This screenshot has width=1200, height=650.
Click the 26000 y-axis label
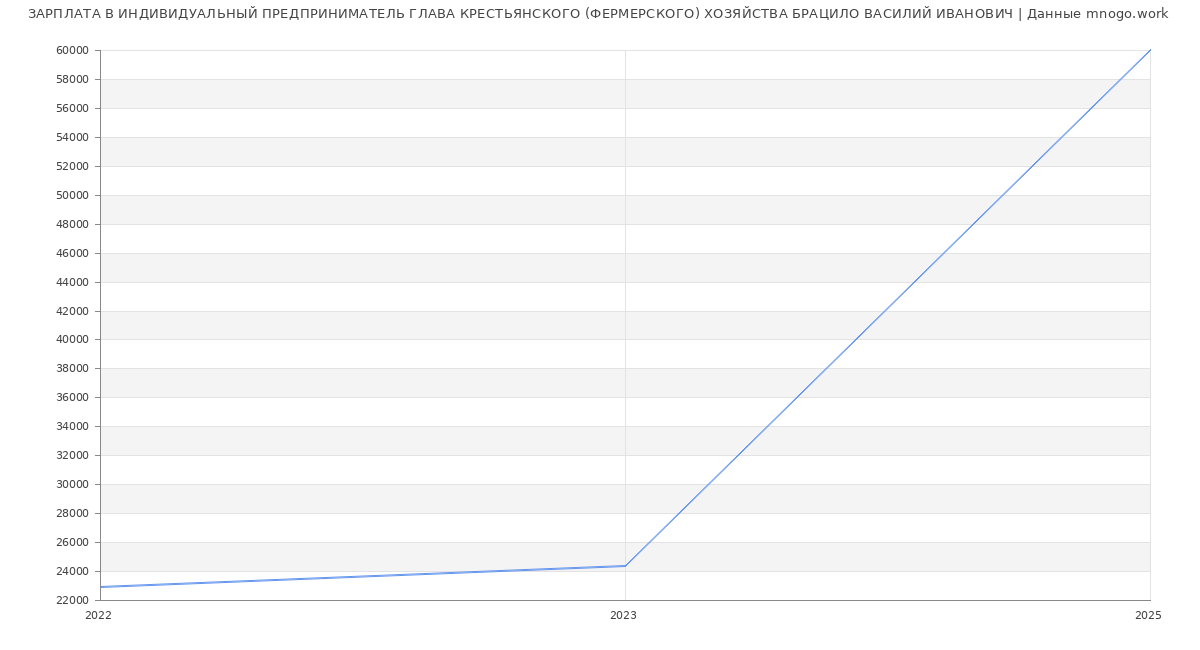pyautogui.click(x=72, y=542)
